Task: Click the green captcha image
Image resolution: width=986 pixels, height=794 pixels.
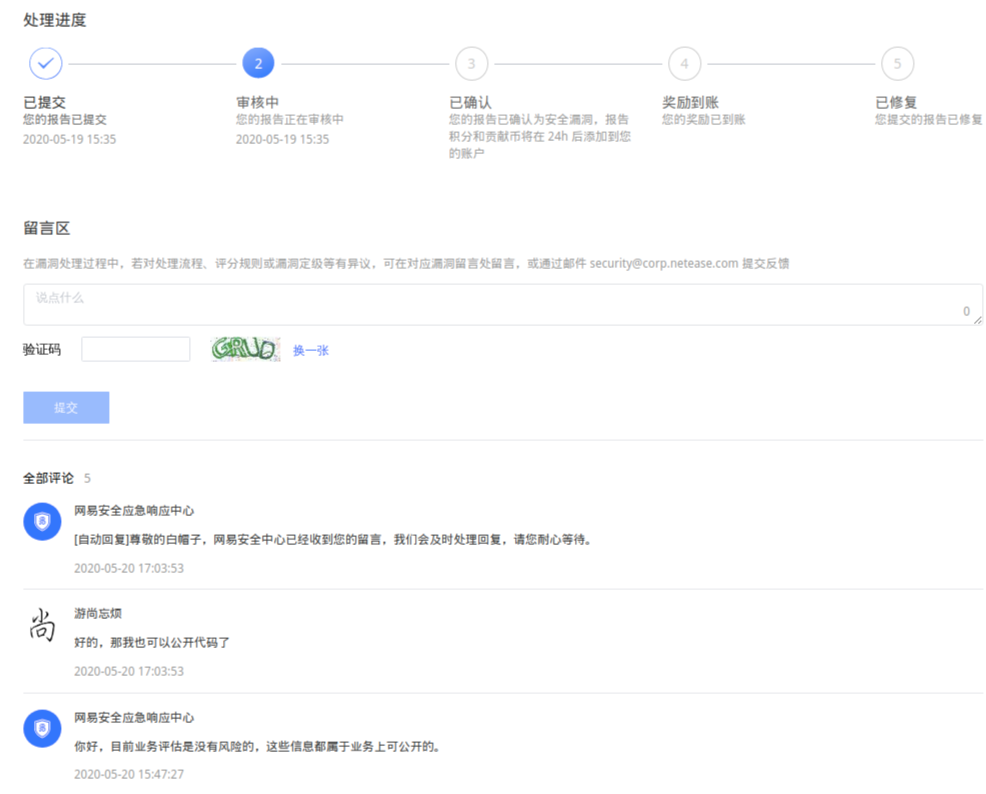Action: (x=245, y=349)
